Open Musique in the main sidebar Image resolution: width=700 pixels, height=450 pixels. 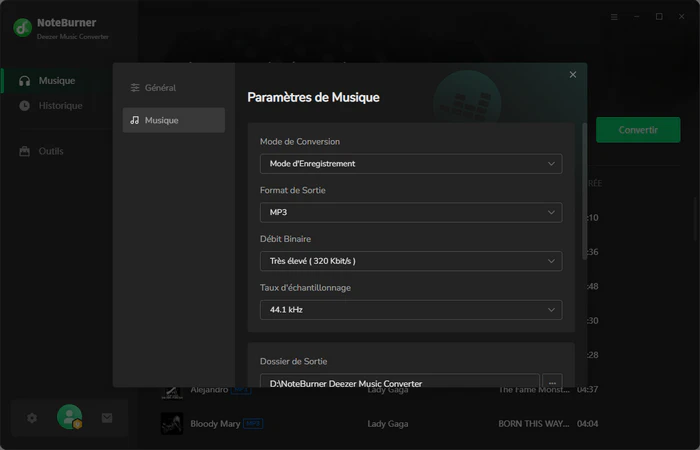coord(57,81)
